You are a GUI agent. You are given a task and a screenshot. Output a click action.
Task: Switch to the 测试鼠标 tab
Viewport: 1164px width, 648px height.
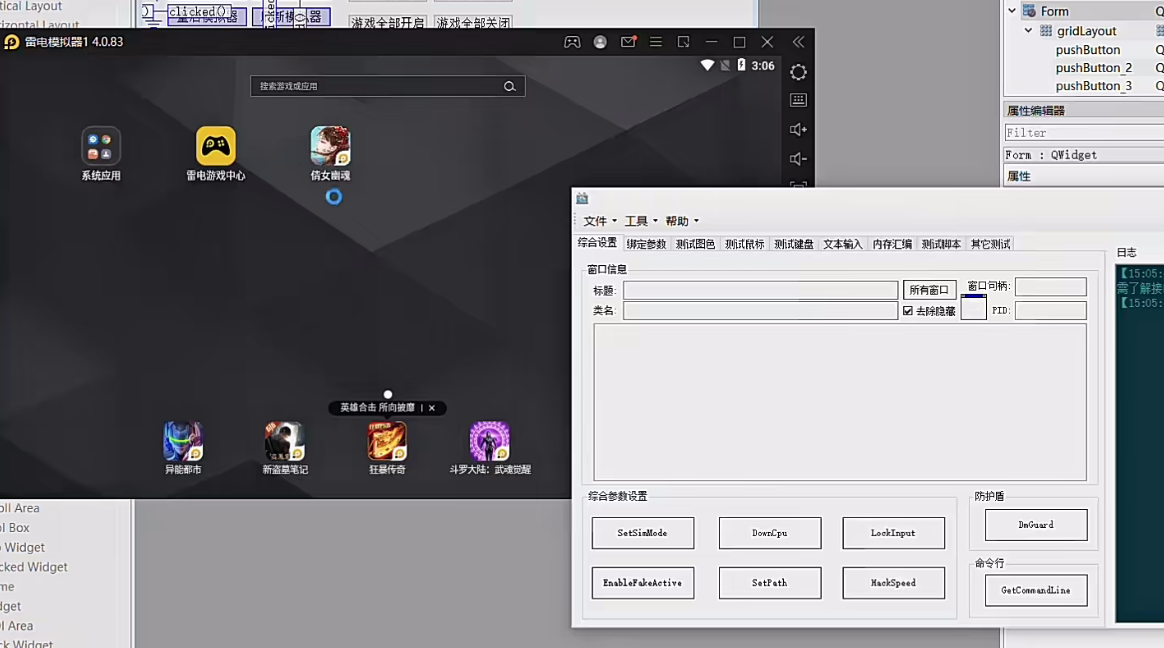[744, 244]
